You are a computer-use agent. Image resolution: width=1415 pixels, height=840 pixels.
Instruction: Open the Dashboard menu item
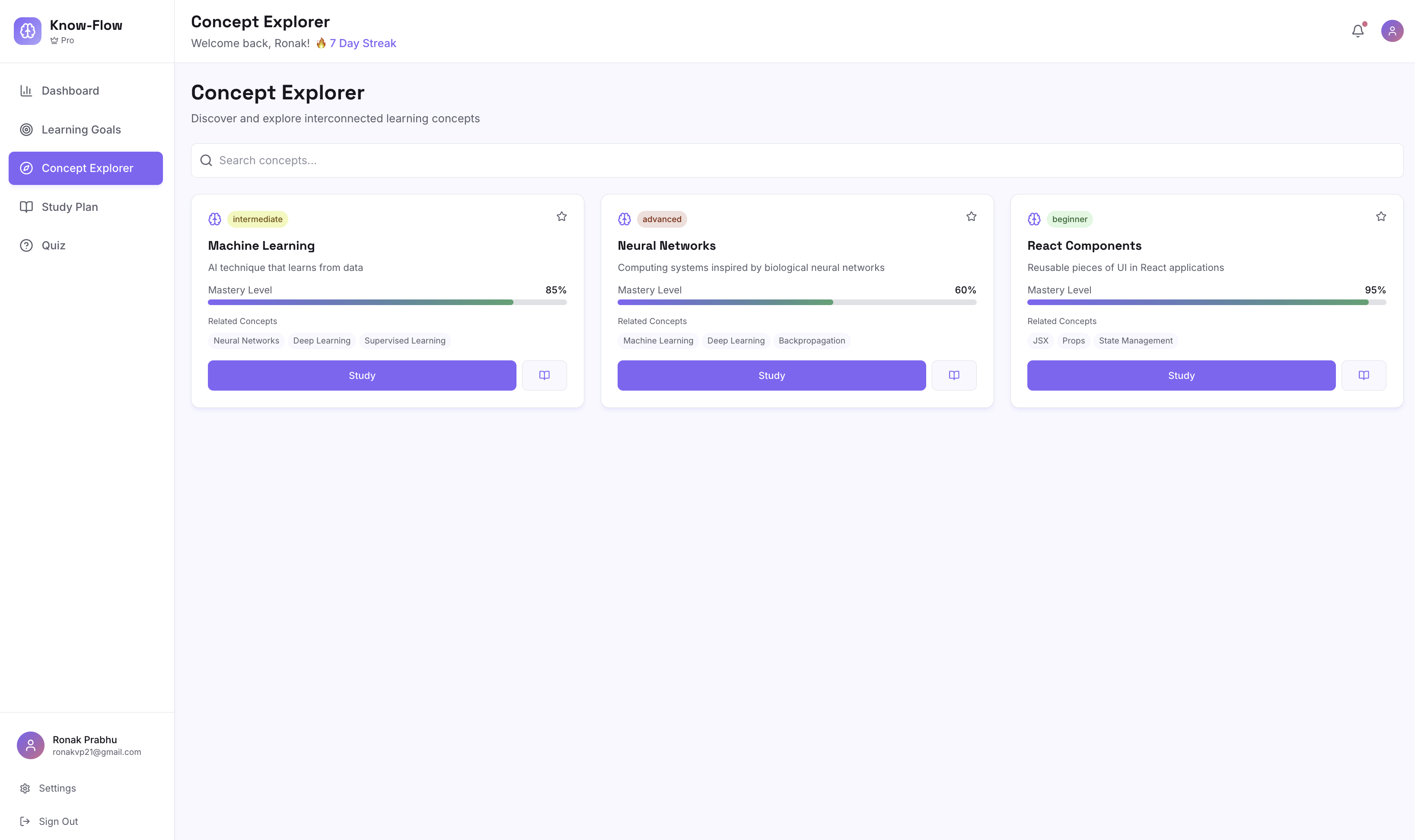point(70,91)
